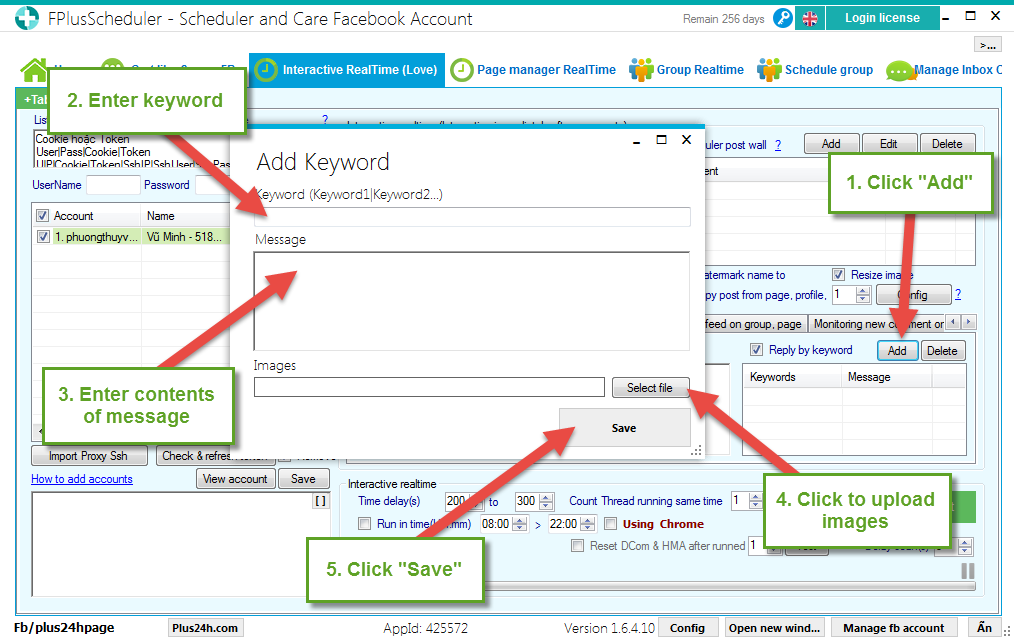Go to the green Home icon tab
Viewport: 1014px width, 640px height.
point(34,70)
